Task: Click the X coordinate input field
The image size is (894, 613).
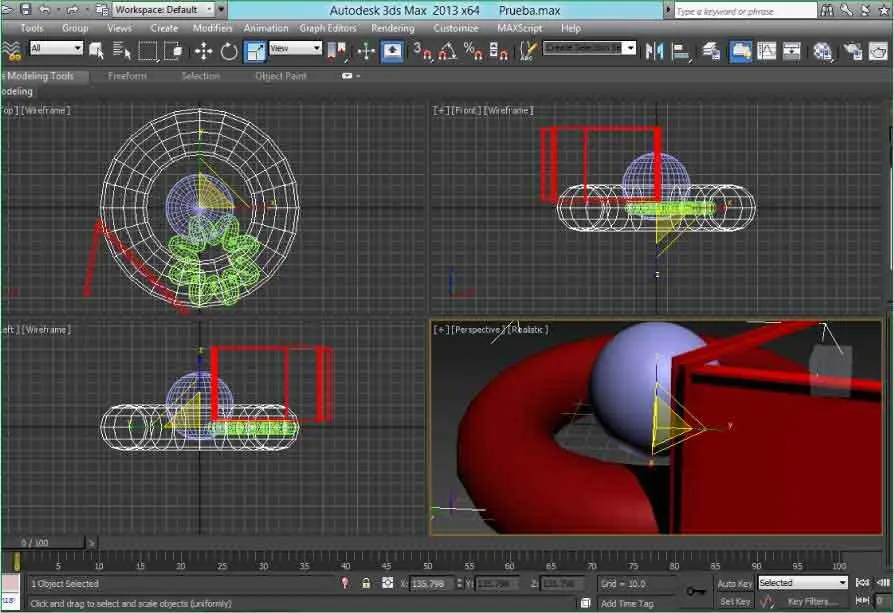Action: point(432,583)
